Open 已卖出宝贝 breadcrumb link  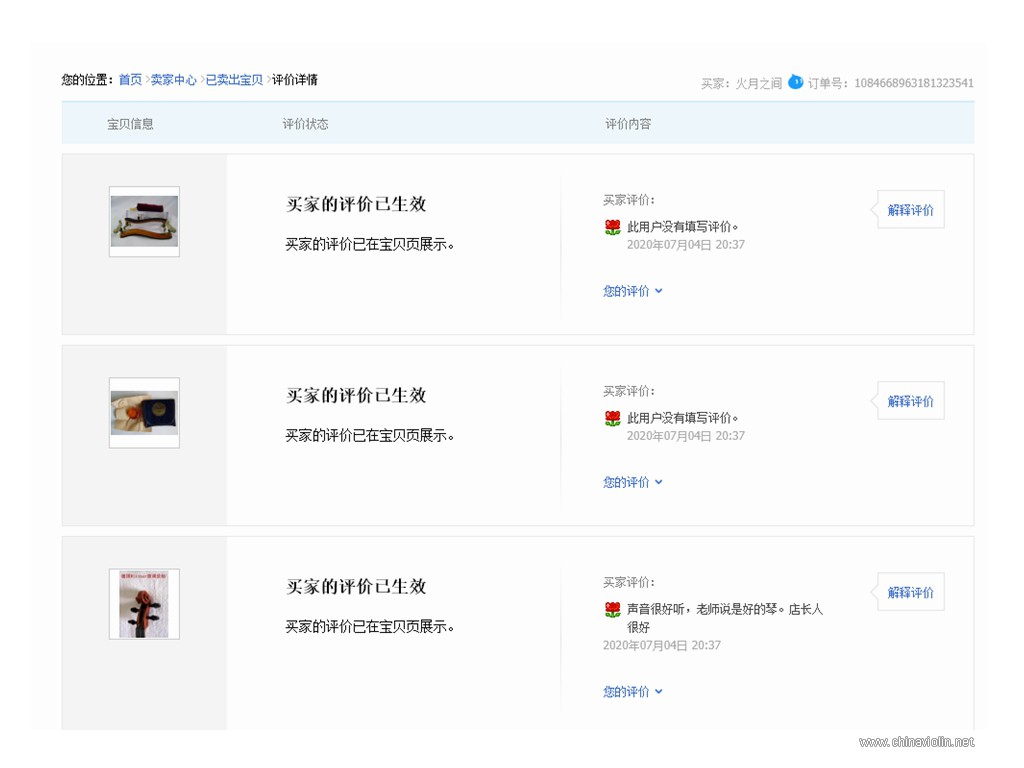[234, 80]
